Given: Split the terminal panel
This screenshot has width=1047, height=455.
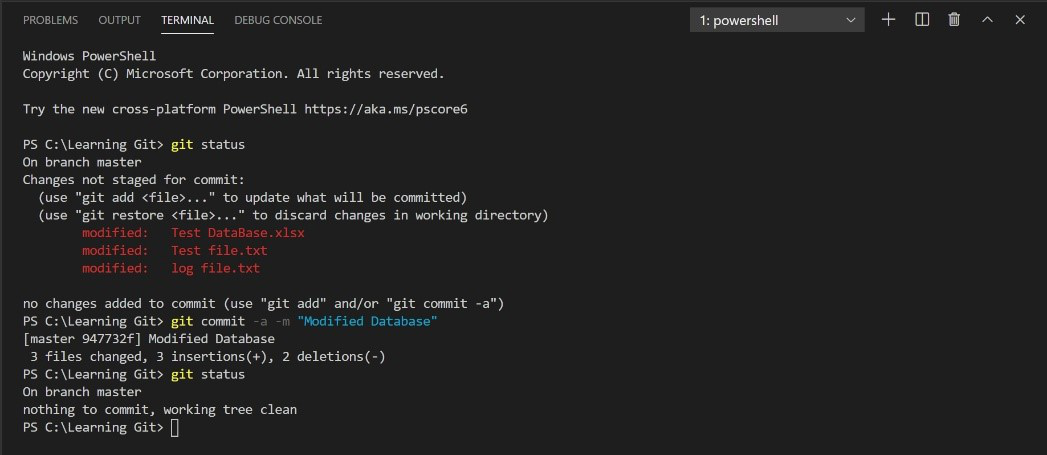Looking at the screenshot, I should (x=922, y=20).
